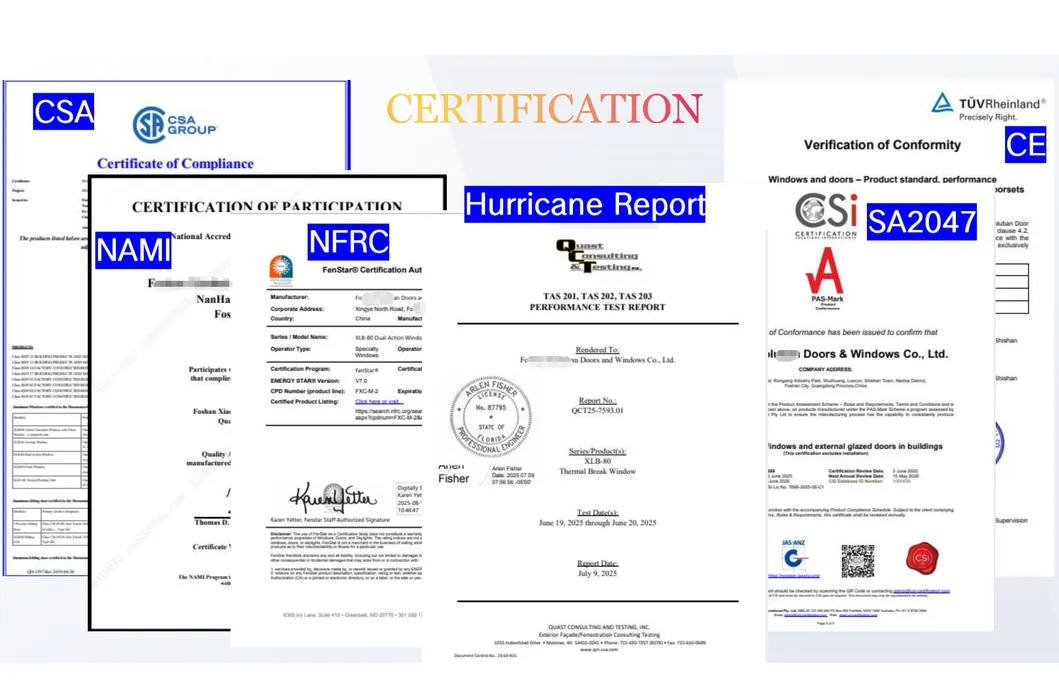Click the 'Report No.:' label

coord(598,400)
